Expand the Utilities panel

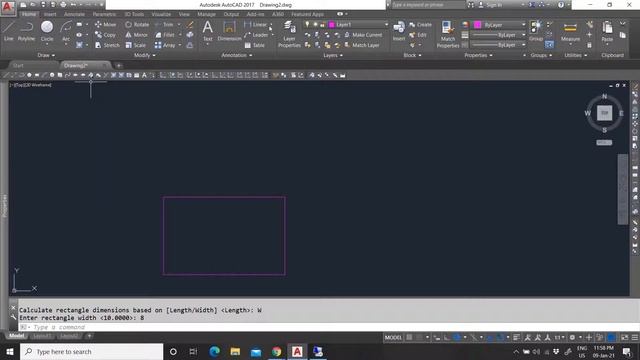tap(576, 55)
